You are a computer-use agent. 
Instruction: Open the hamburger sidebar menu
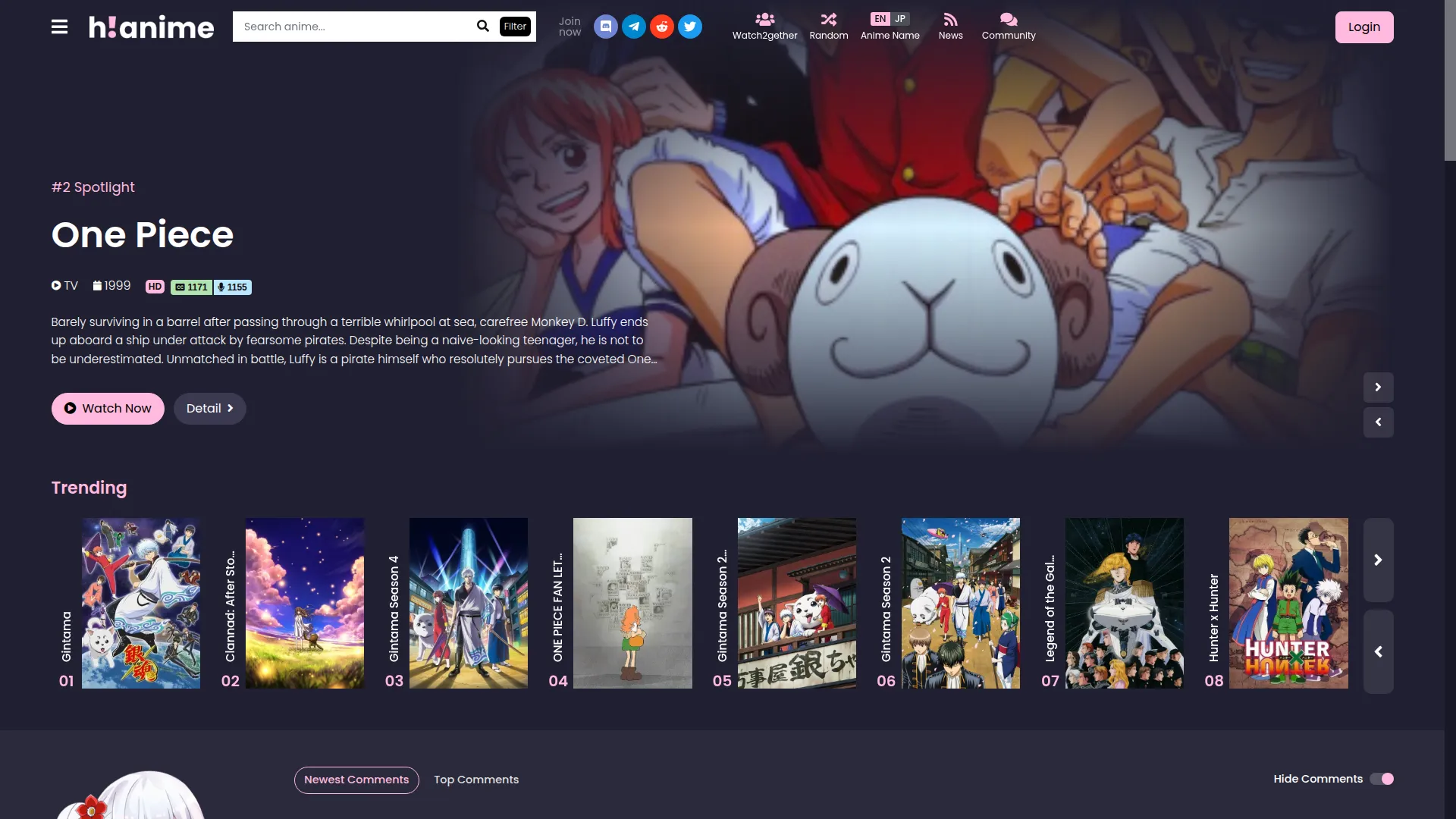tap(59, 27)
